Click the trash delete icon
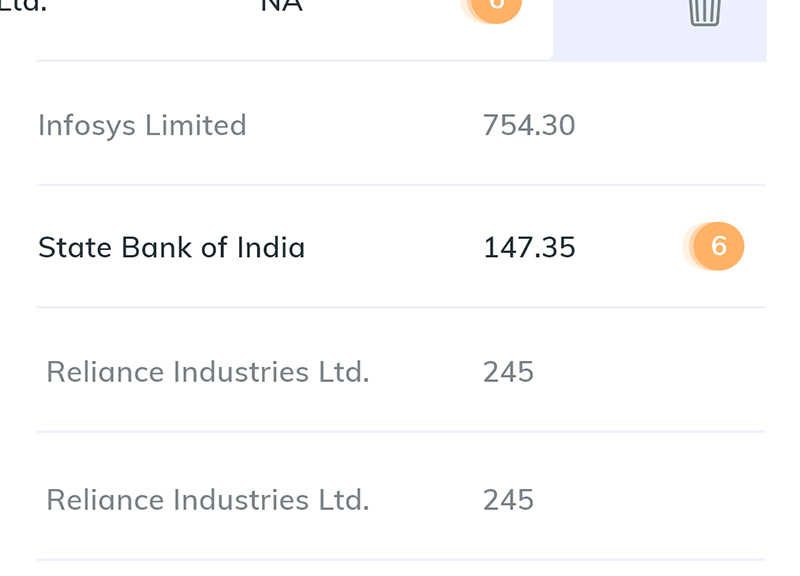 pyautogui.click(x=705, y=12)
